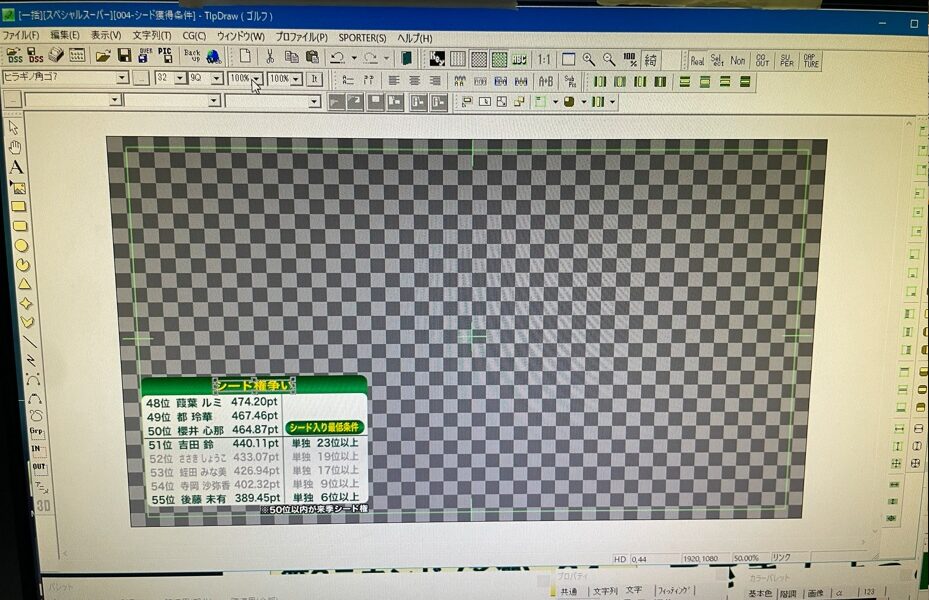
Task: Select the straight Line tool
Action: click(28, 341)
